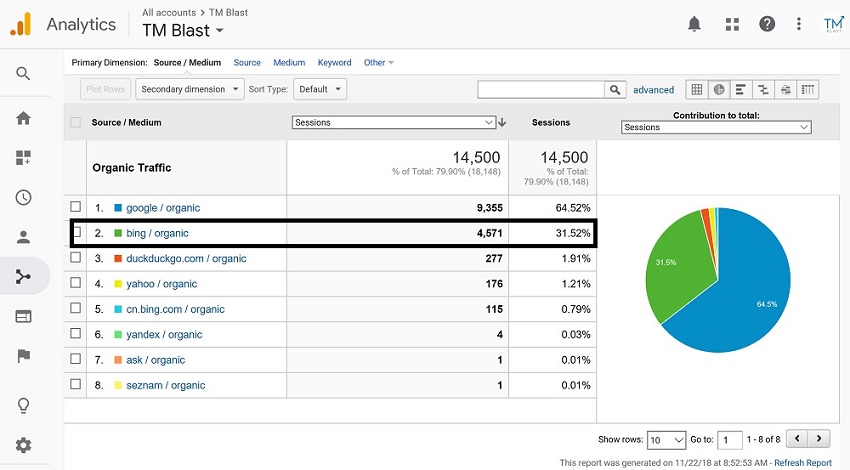
Task: Open the duckduckgo.com / organic link
Action: click(x=186, y=259)
